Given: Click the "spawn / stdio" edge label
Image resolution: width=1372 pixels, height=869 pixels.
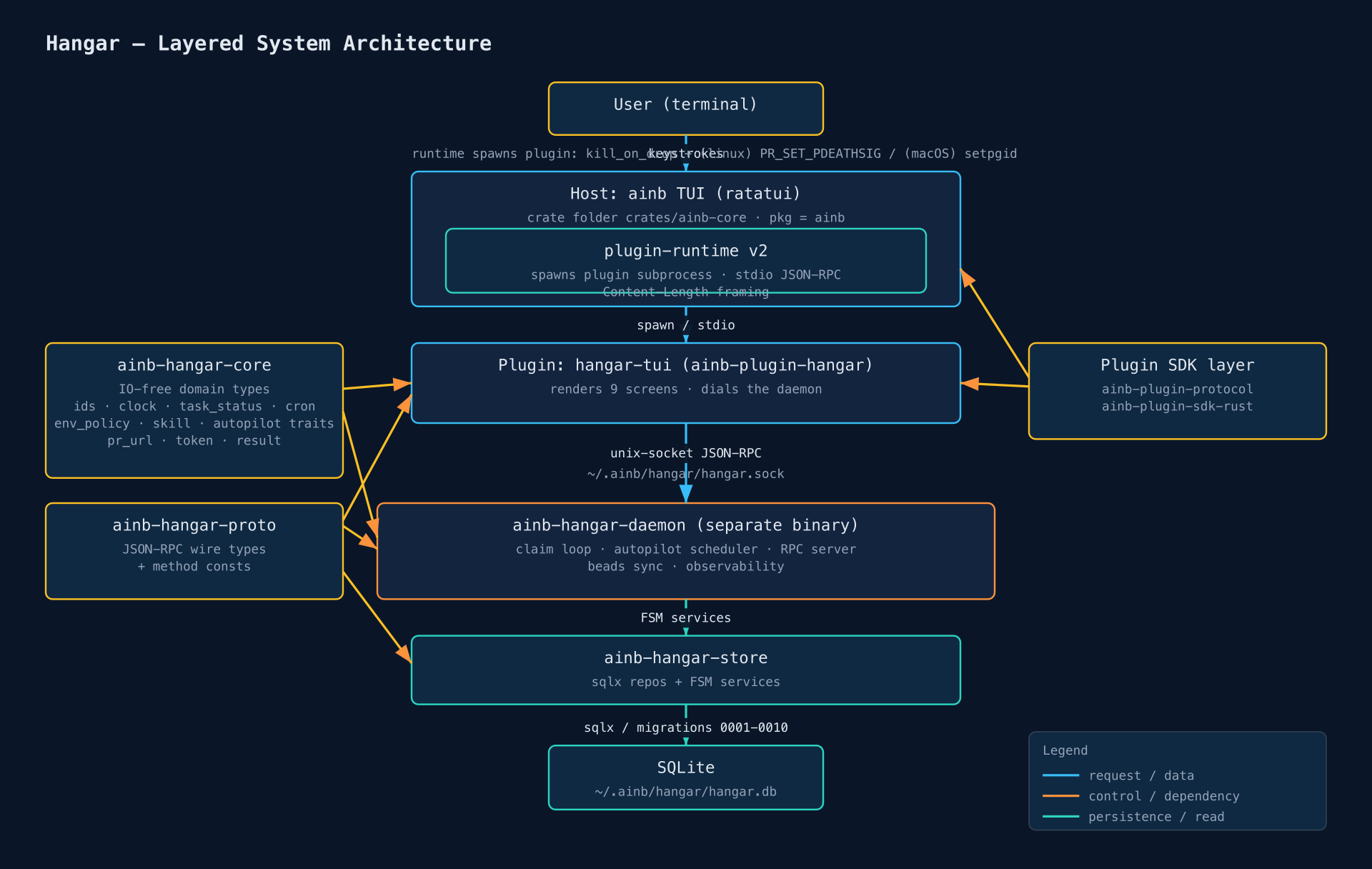Looking at the screenshot, I should tap(686, 325).
